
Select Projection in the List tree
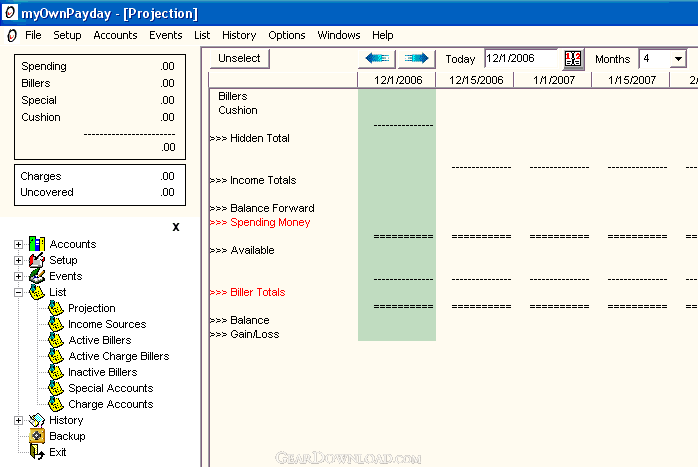tap(92, 308)
